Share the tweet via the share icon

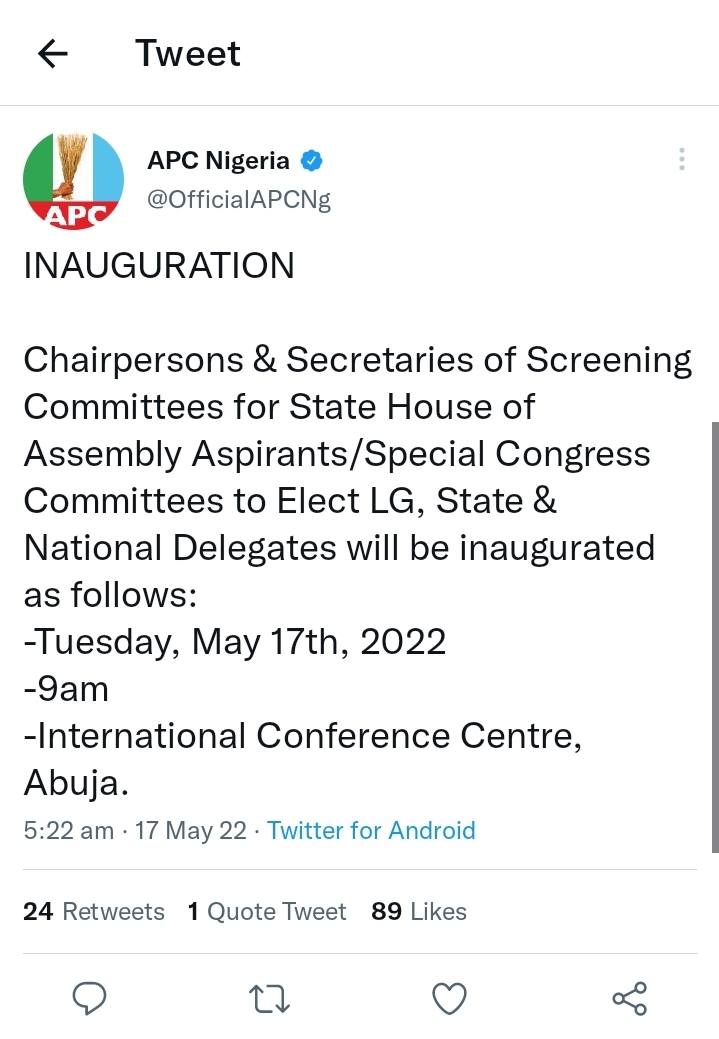click(629, 997)
